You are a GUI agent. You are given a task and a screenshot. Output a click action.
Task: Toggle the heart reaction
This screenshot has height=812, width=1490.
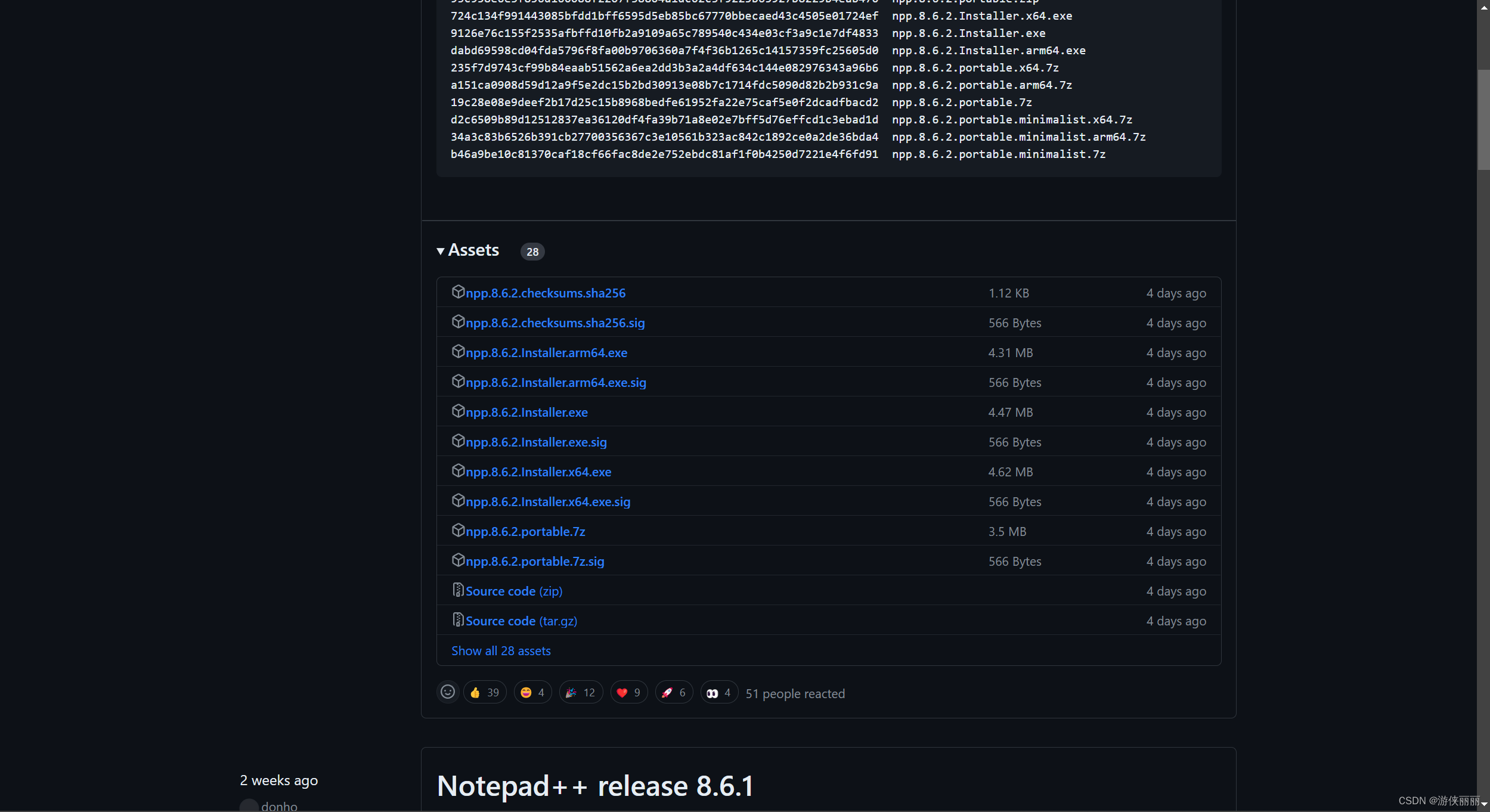tap(628, 692)
